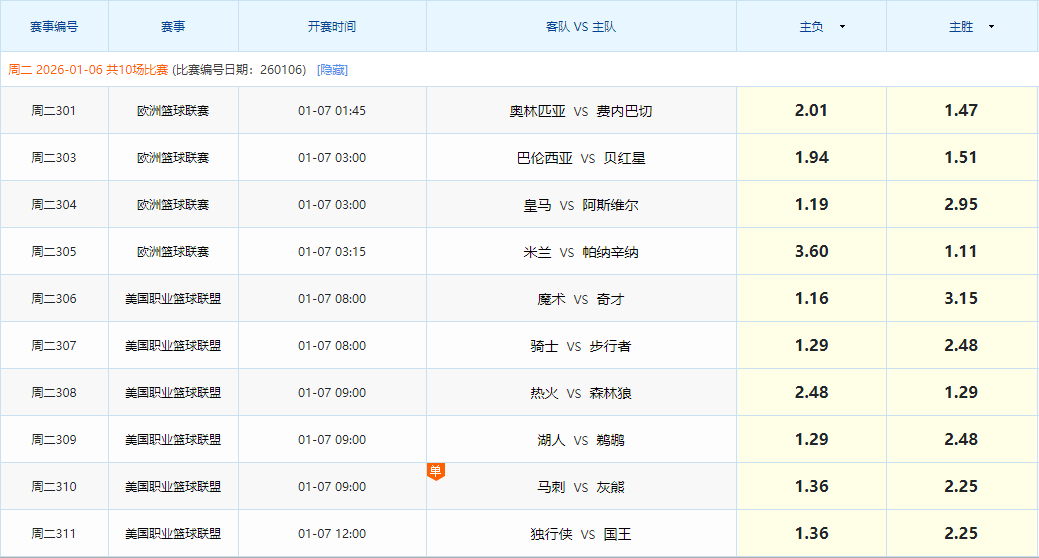Click the matchup 米兰 VS 帕纳辛纳

(581, 252)
